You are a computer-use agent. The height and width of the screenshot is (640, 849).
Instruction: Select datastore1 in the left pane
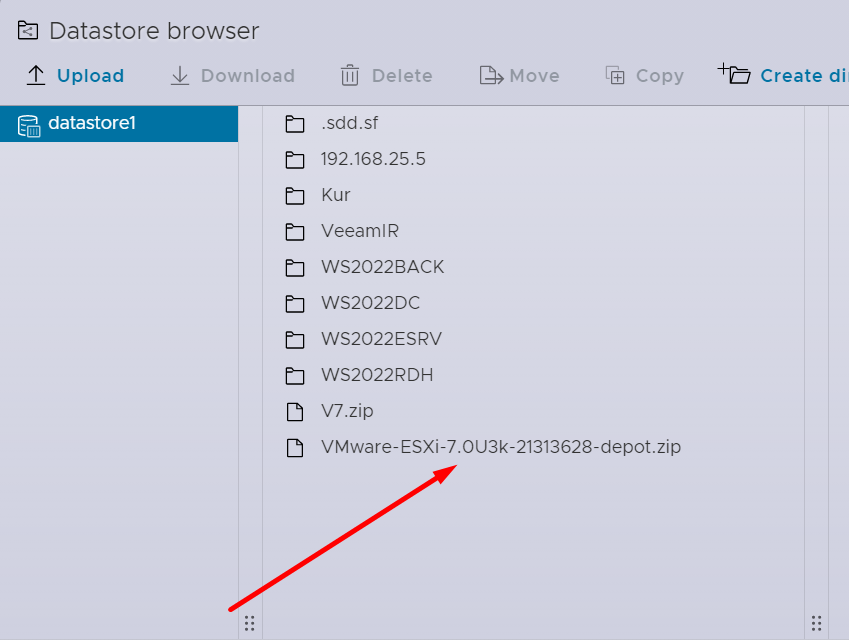pos(119,124)
